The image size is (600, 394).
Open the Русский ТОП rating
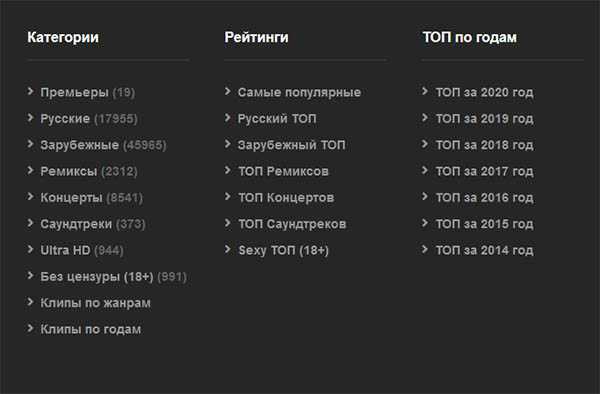(x=277, y=119)
